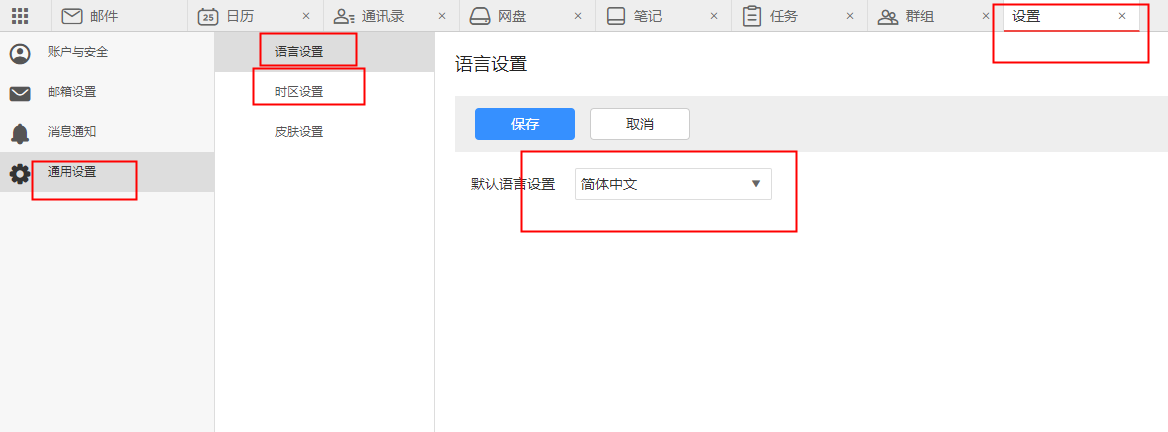
Task: Open 账户与安全 in the sidebar
Action: pyautogui.click(x=77, y=52)
